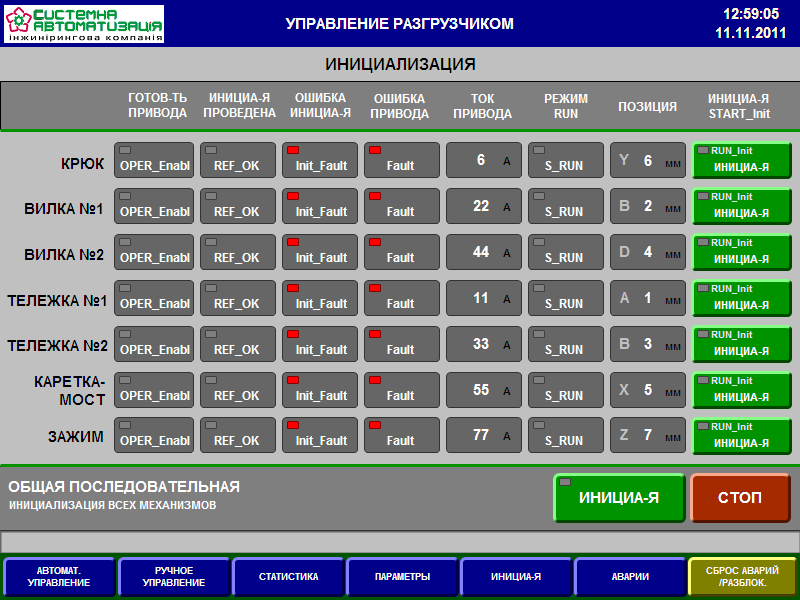Click the Система Автоматизація company logo
This screenshot has height=600, width=800.
[84, 23]
